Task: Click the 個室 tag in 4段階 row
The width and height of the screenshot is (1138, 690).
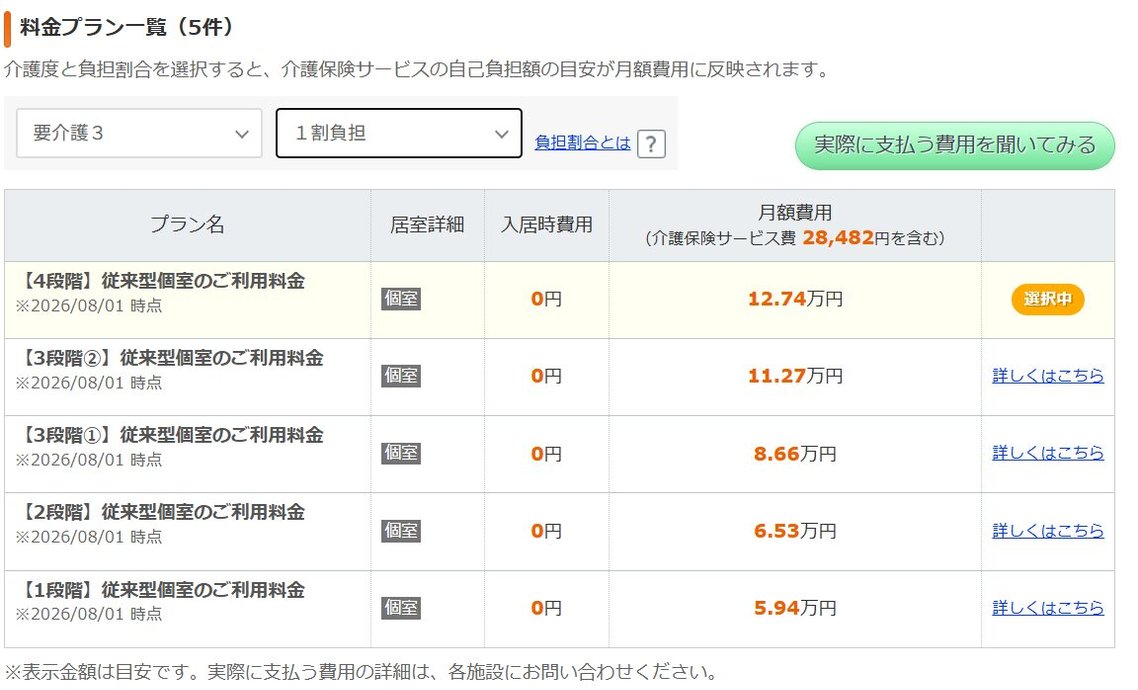Action: click(401, 299)
